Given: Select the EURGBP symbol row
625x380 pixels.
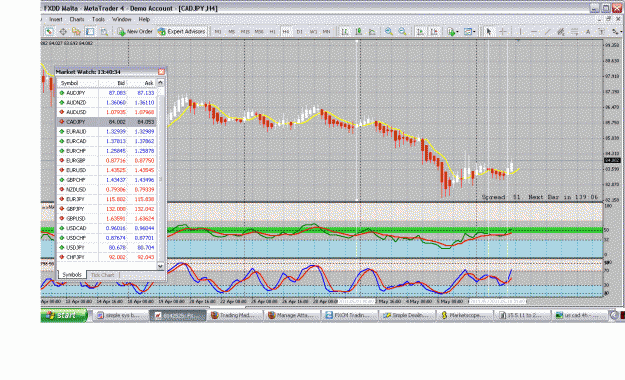Looking at the screenshot, I should pyautogui.click(x=107, y=161).
